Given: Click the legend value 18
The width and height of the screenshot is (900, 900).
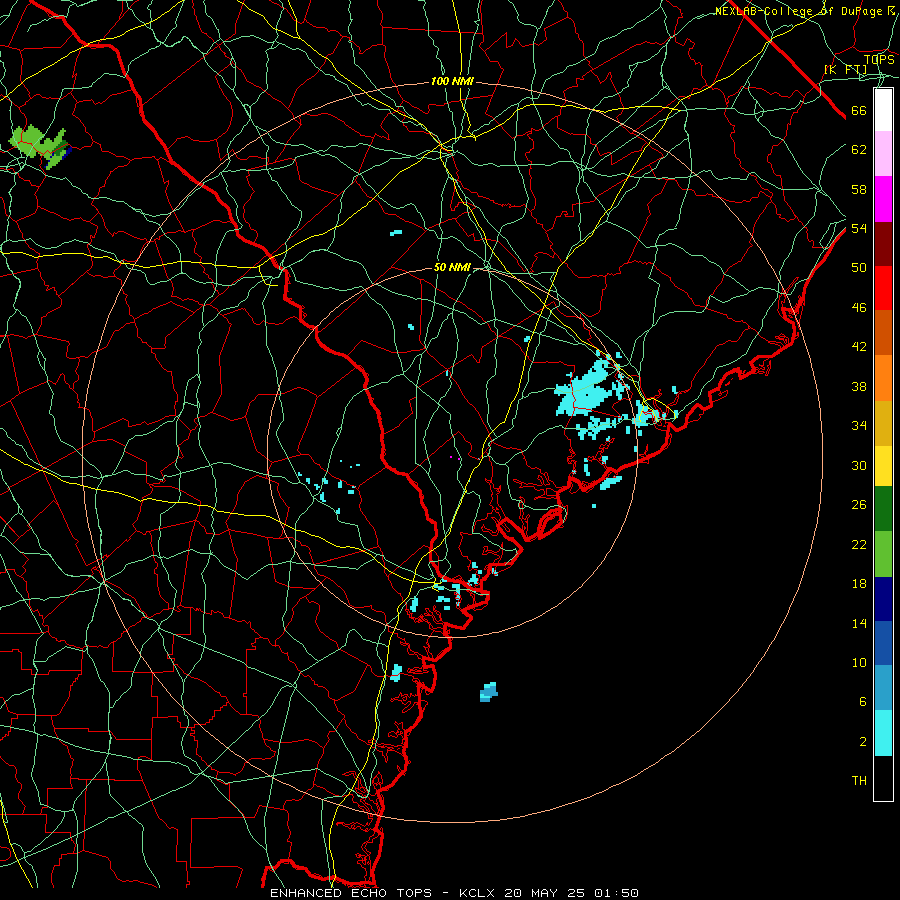Looking at the screenshot, I should [859, 584].
